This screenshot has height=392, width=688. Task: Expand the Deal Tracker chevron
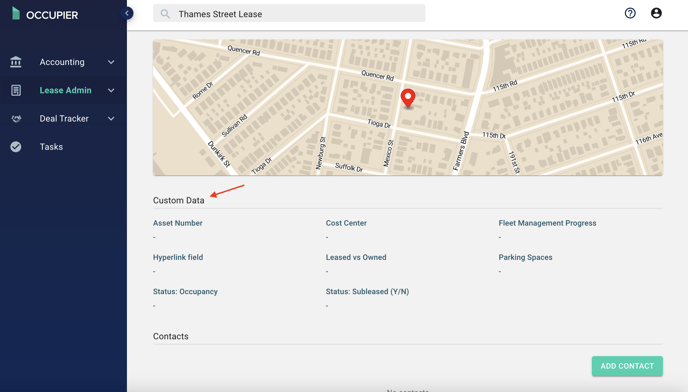pos(111,119)
